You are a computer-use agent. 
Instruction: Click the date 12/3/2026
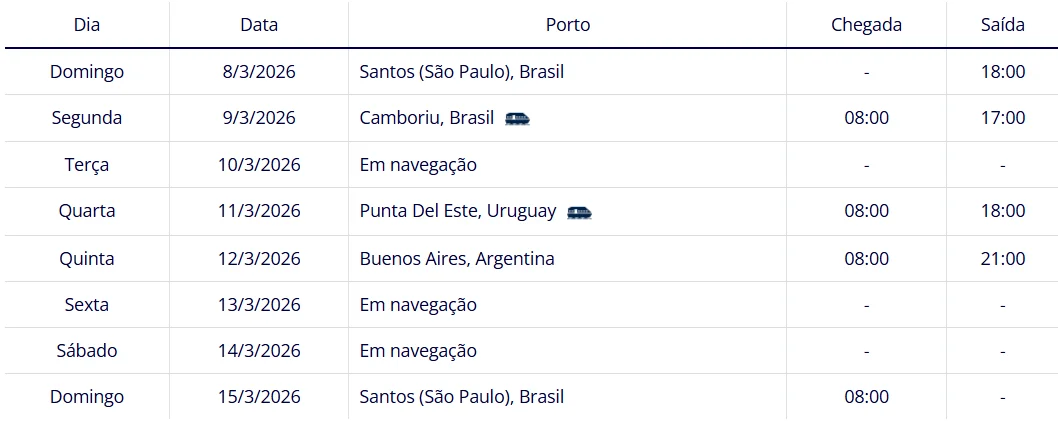click(x=259, y=258)
